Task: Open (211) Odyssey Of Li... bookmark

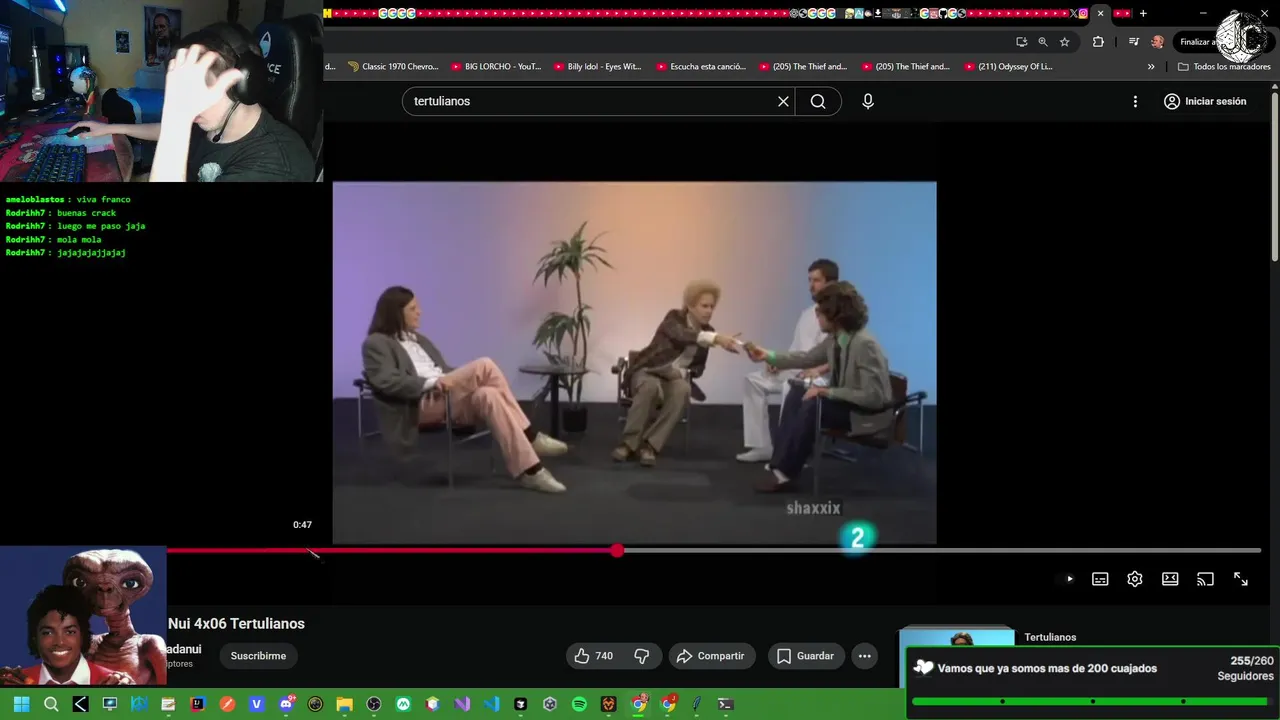Action: 1009,67
